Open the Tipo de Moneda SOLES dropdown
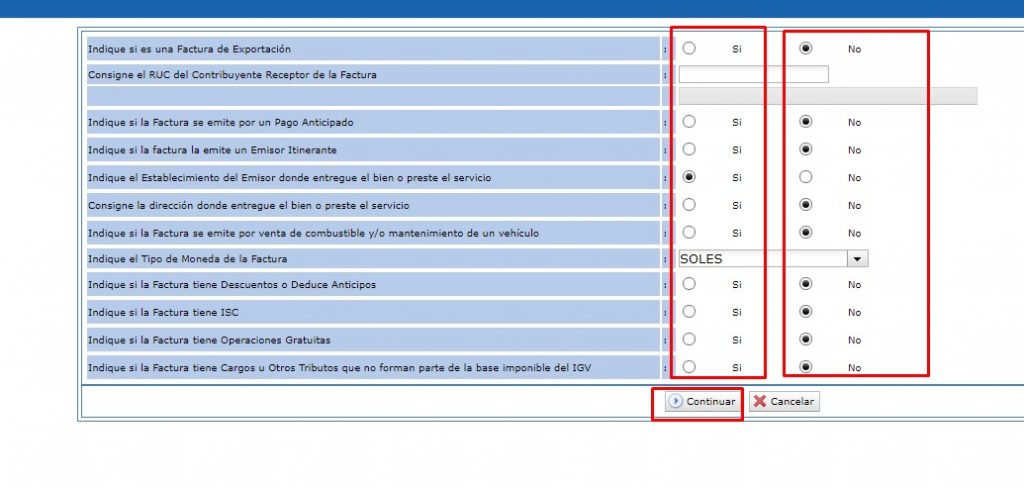 [x=773, y=259]
